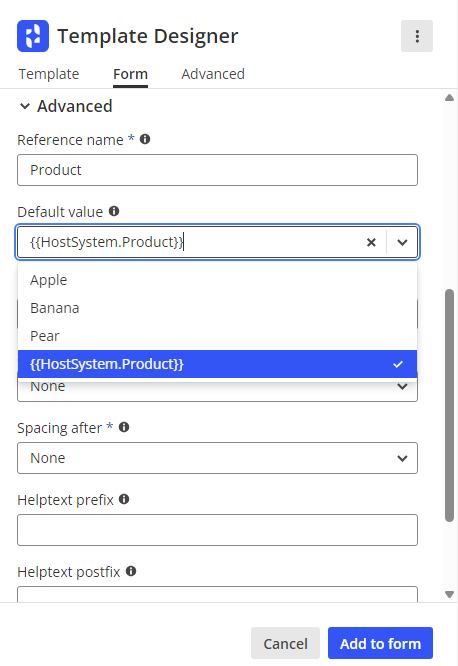Click the vertical scrollbar thumb

coord(450,406)
